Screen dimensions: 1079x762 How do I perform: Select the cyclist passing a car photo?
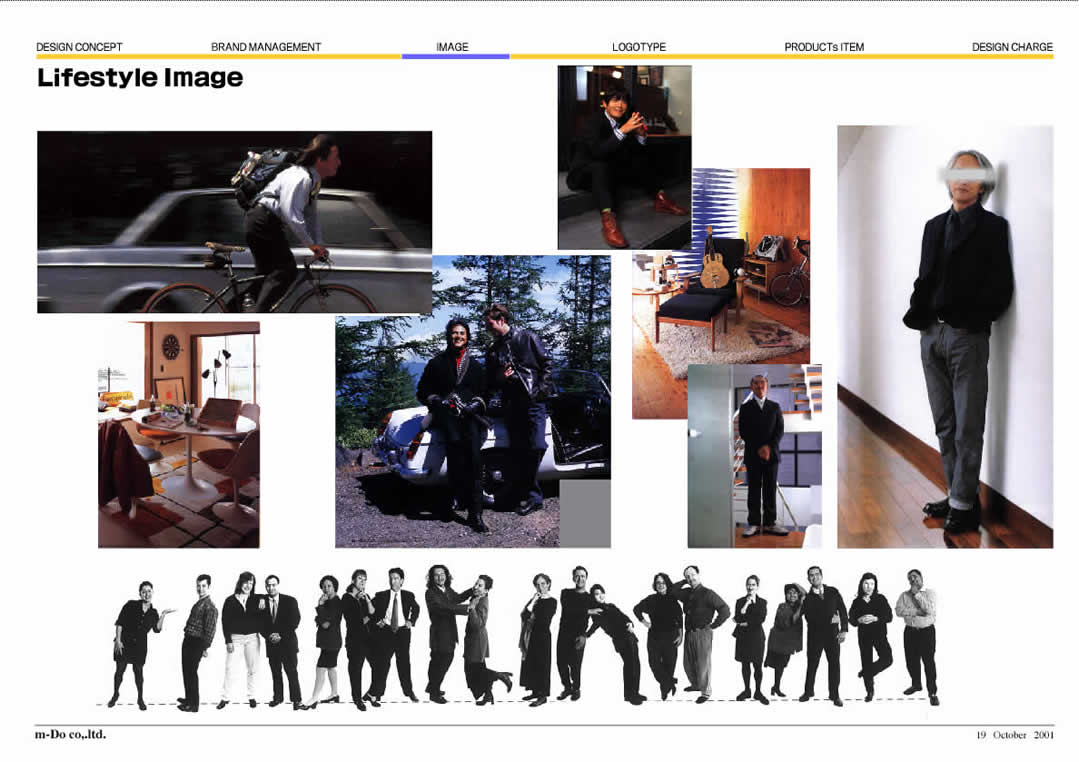[x=234, y=221]
